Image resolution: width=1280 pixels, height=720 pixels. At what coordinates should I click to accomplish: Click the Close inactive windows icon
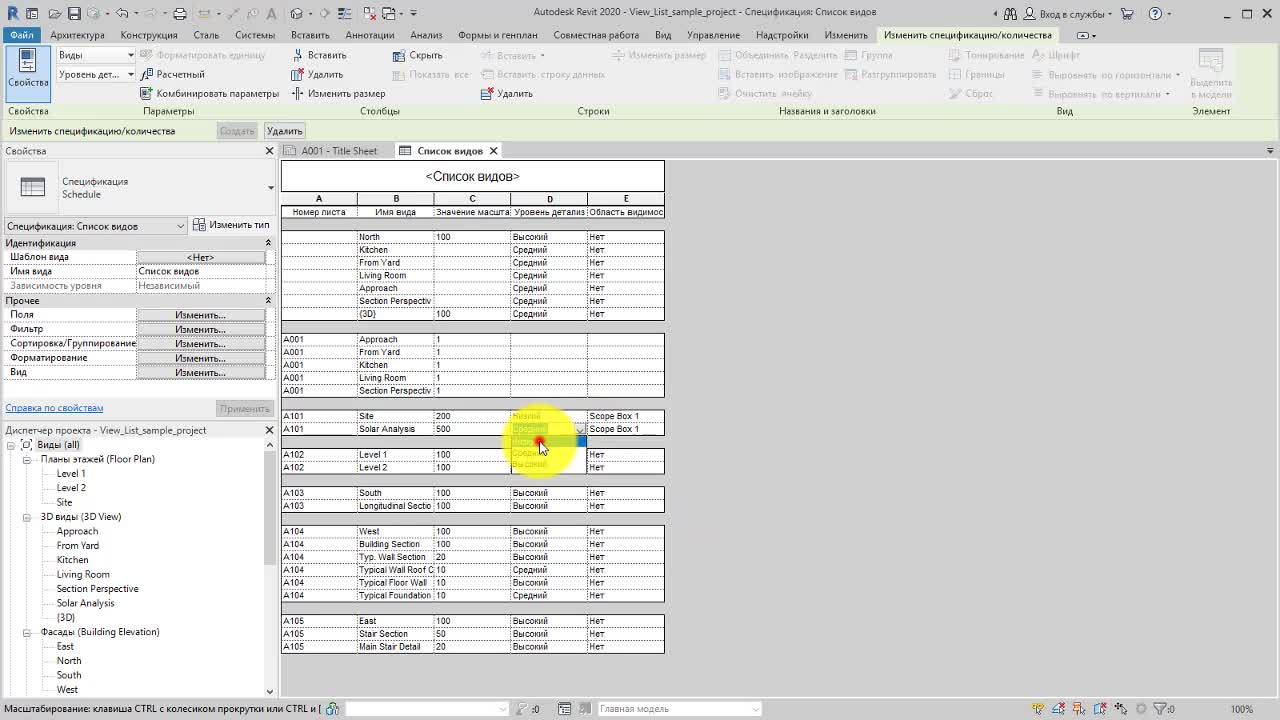tap(369, 14)
